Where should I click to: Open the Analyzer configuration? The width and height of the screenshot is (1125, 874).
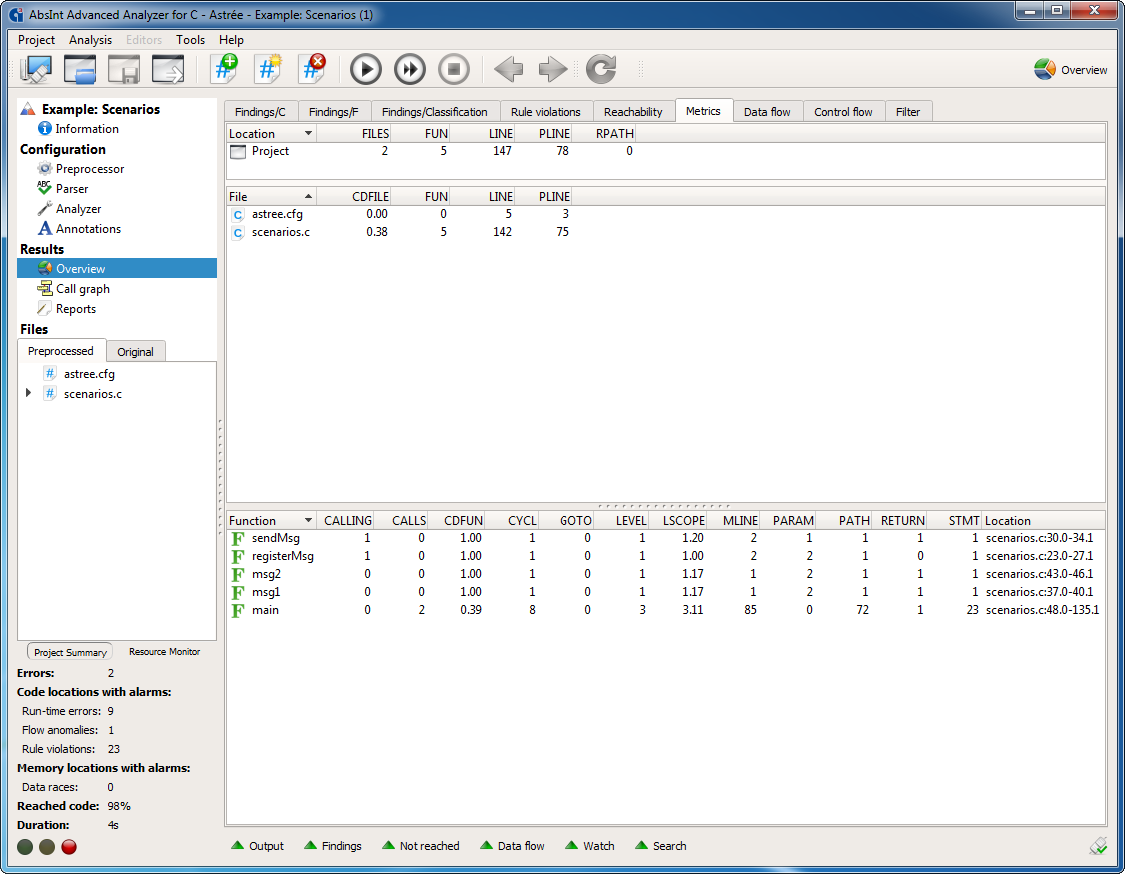69,209
